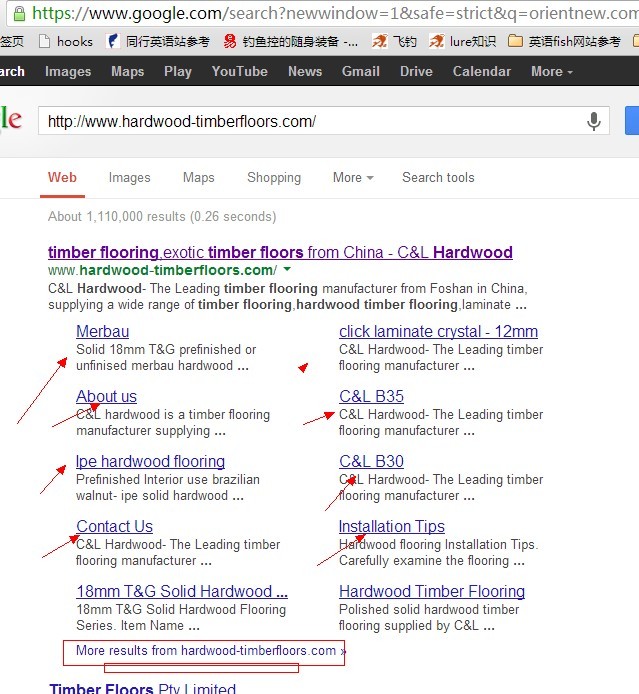
Task: Open the lure知识 bookmark
Action: pos(462,42)
